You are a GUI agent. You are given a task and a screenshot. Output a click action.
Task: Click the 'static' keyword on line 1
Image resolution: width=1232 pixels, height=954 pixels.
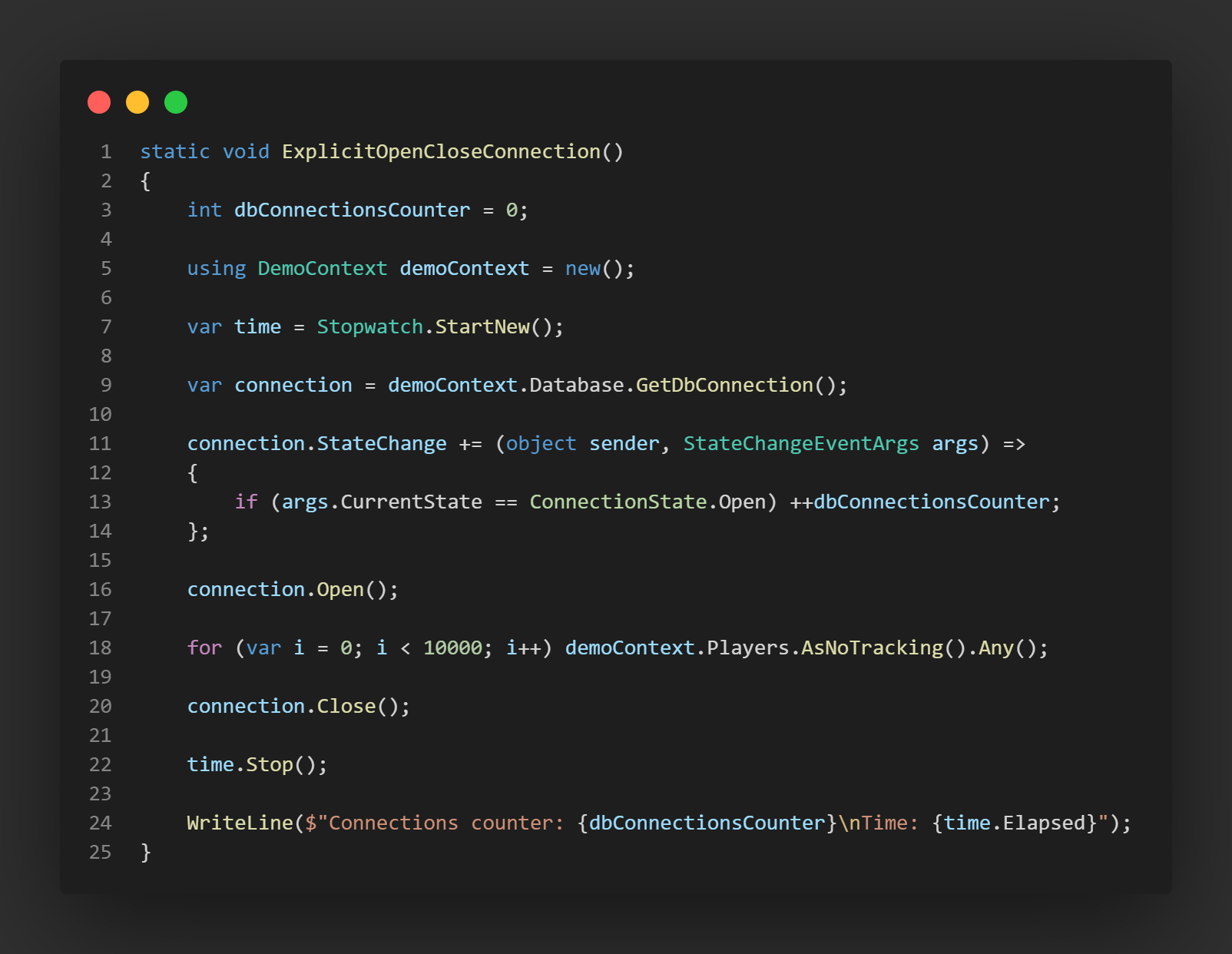(x=175, y=152)
